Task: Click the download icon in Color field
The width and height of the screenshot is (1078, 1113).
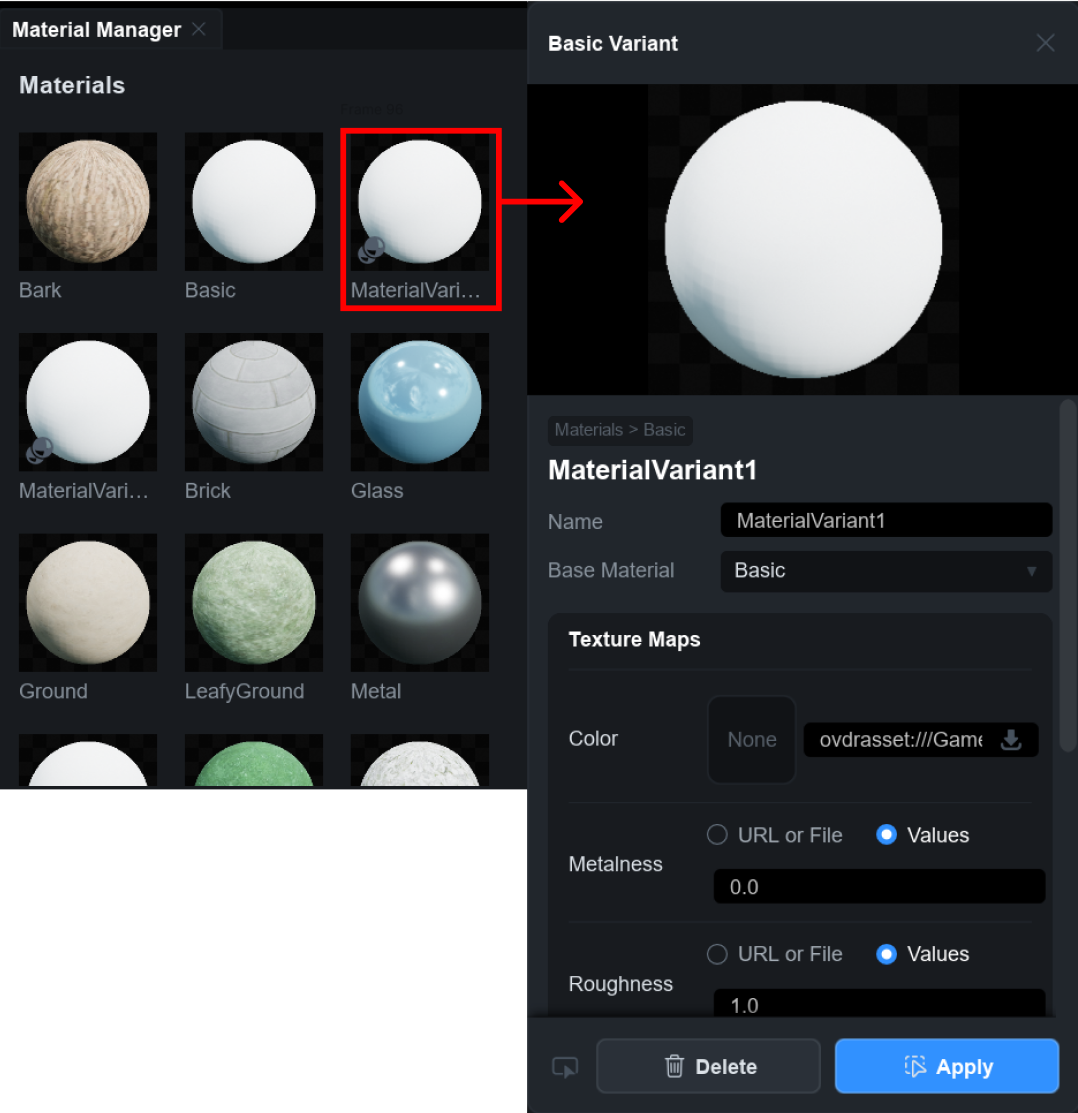Action: point(1011,740)
